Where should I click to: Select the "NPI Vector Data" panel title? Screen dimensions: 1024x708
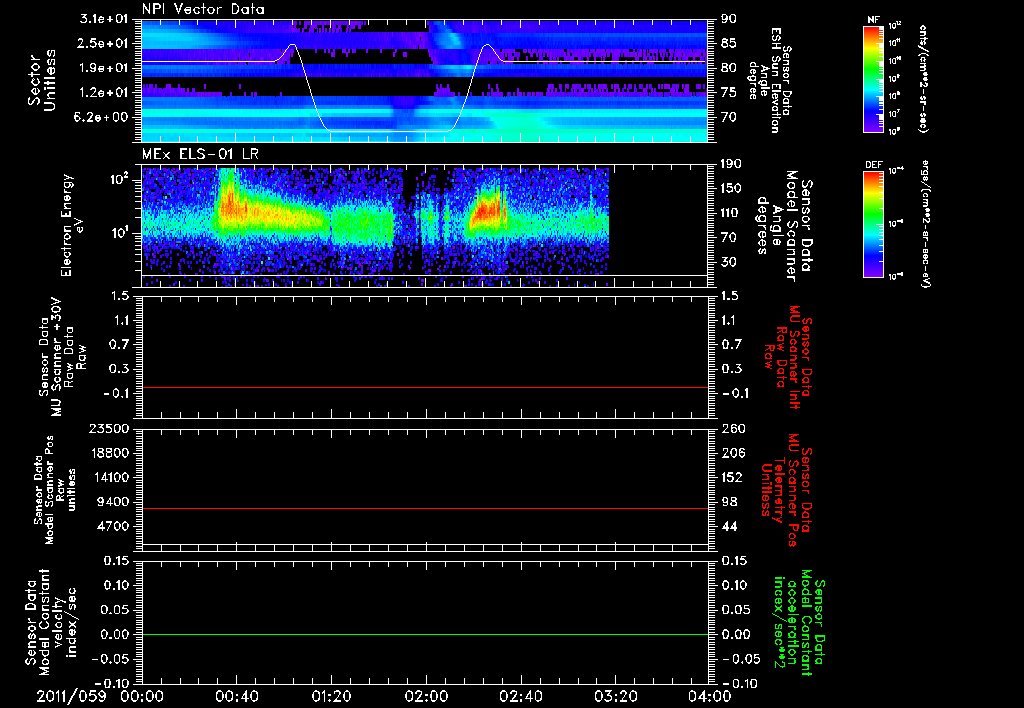(203, 9)
